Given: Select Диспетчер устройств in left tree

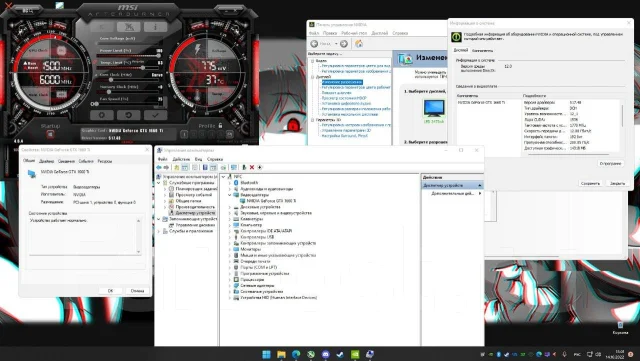Looking at the screenshot, I should [195, 213].
